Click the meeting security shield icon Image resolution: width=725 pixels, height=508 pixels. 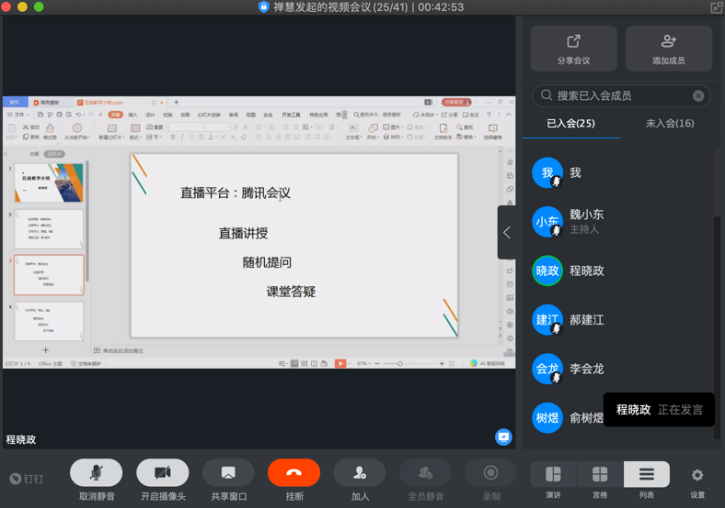point(264,7)
